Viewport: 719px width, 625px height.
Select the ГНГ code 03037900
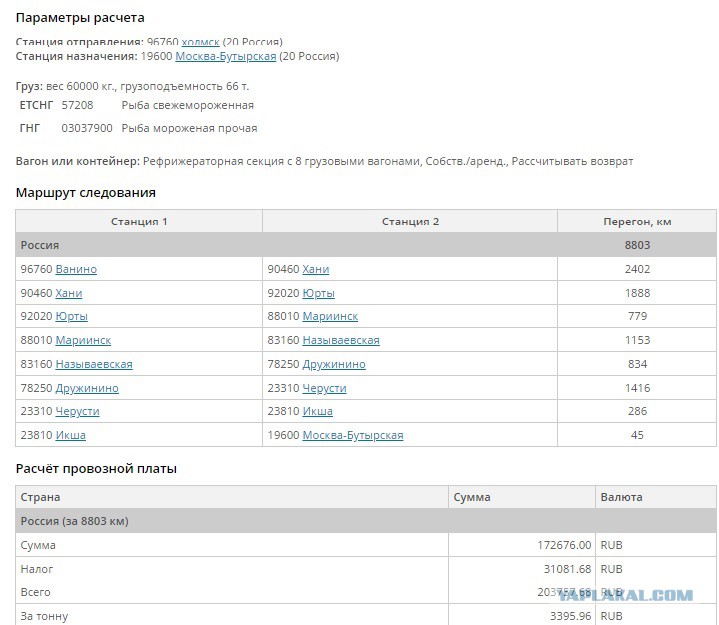point(87,128)
